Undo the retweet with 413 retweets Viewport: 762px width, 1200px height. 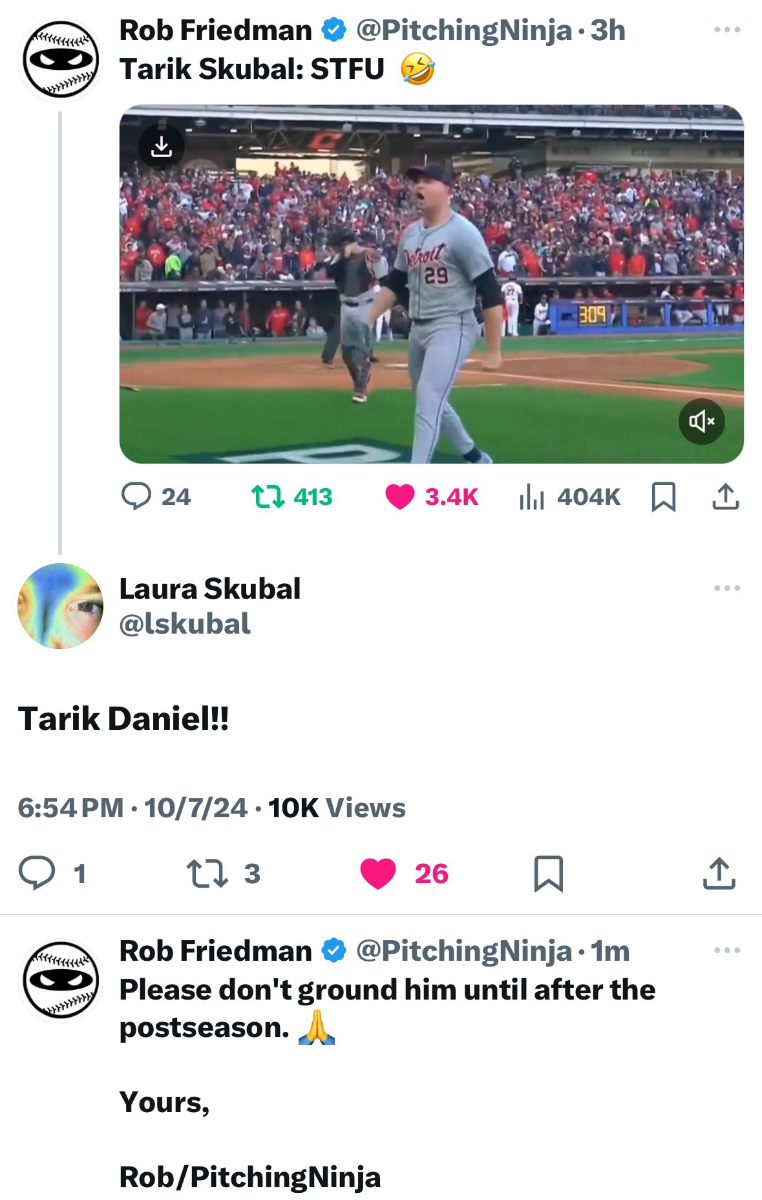[266, 497]
